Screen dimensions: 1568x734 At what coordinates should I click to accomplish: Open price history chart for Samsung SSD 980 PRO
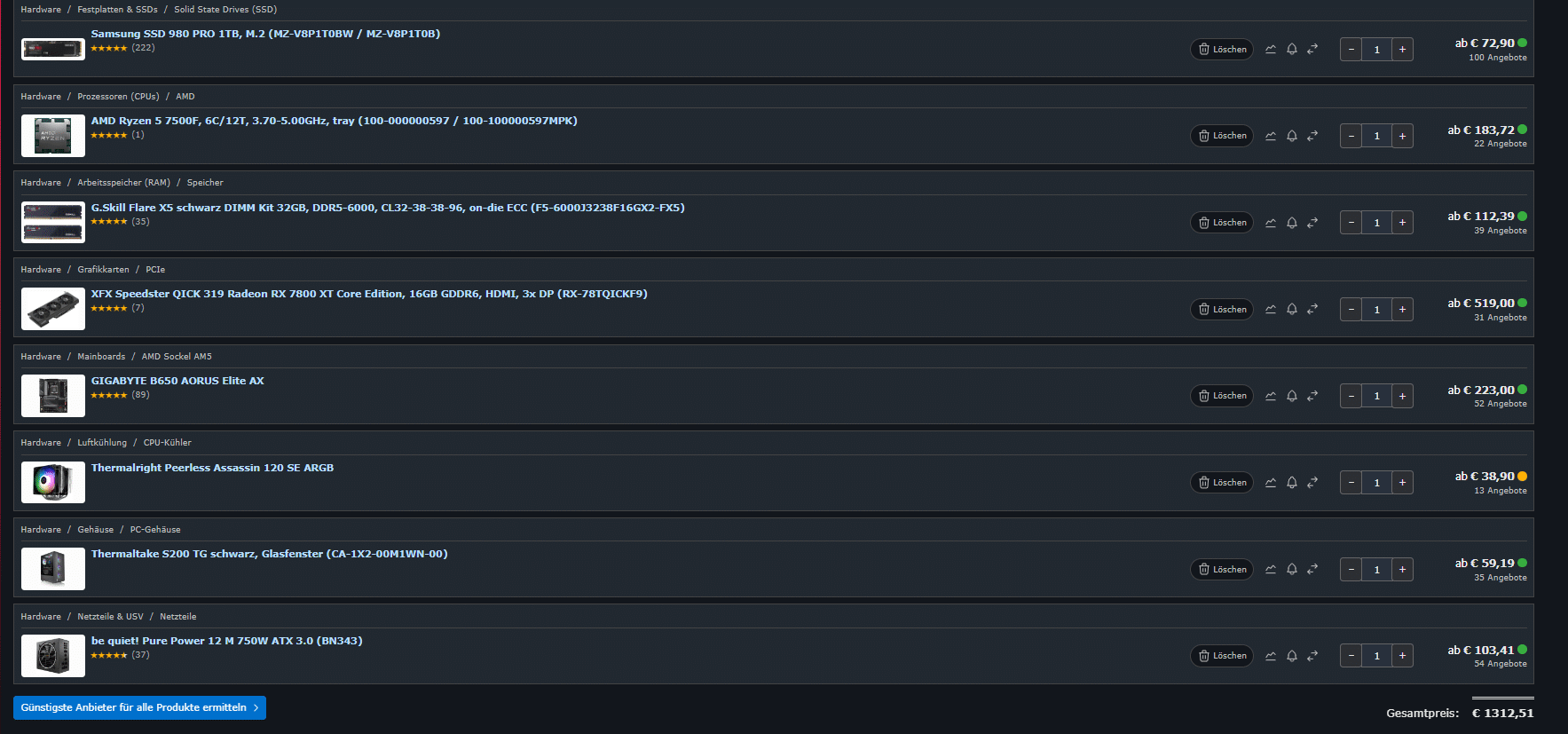(1271, 50)
